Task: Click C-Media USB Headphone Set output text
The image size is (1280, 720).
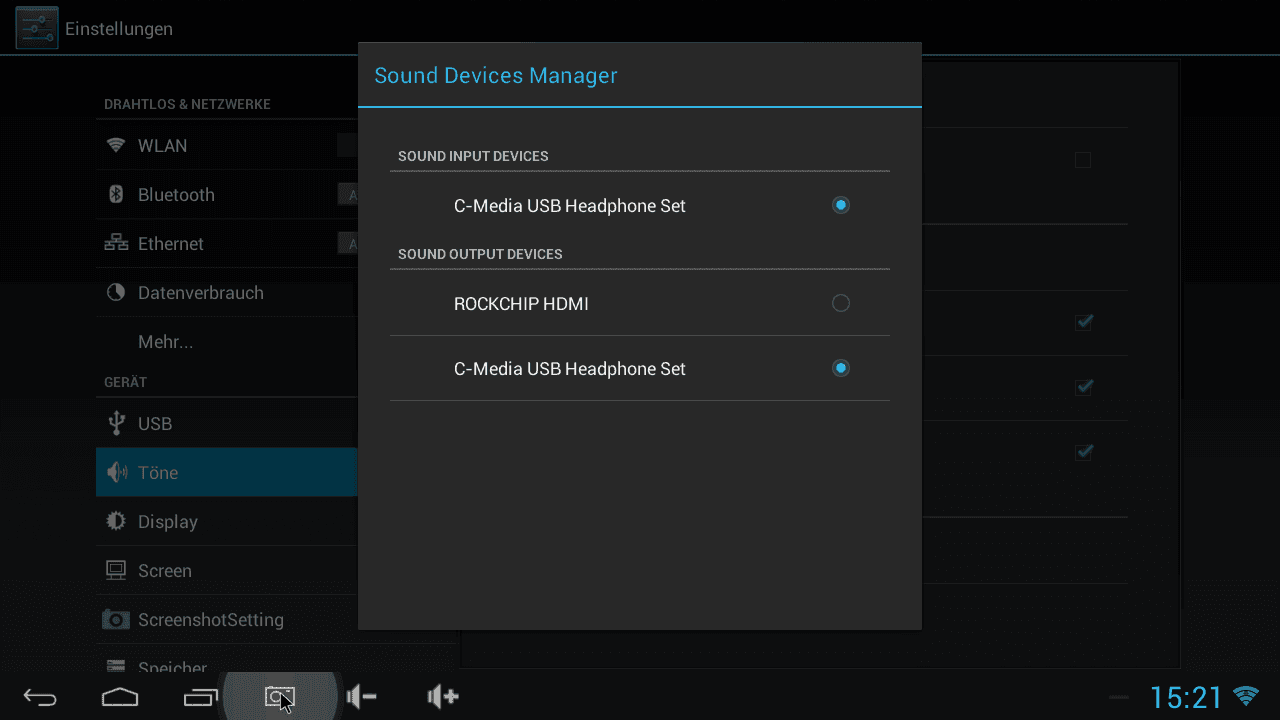Action: (570, 369)
